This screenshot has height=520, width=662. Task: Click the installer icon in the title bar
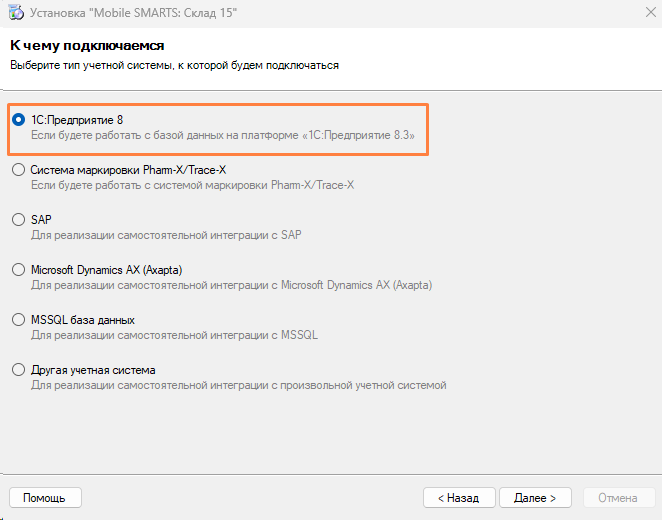click(x=17, y=14)
